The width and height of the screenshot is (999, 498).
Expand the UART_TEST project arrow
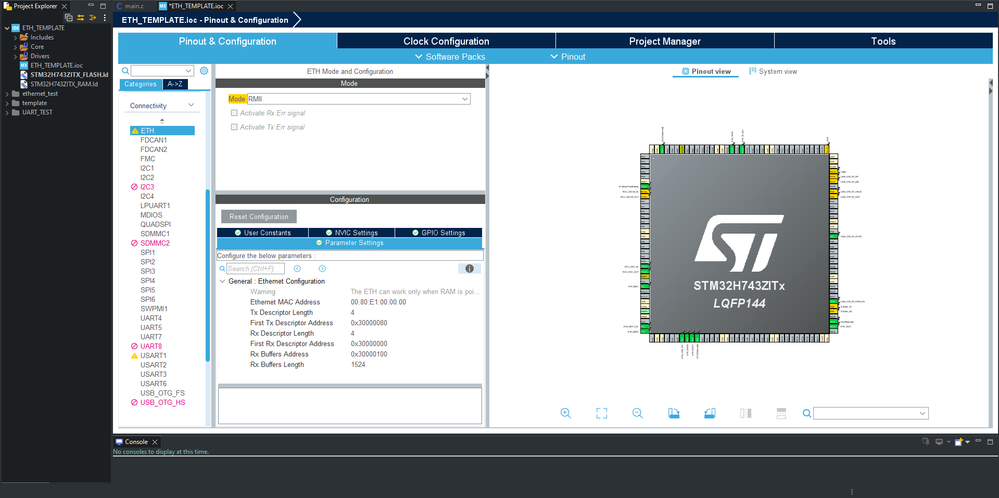pos(6,112)
